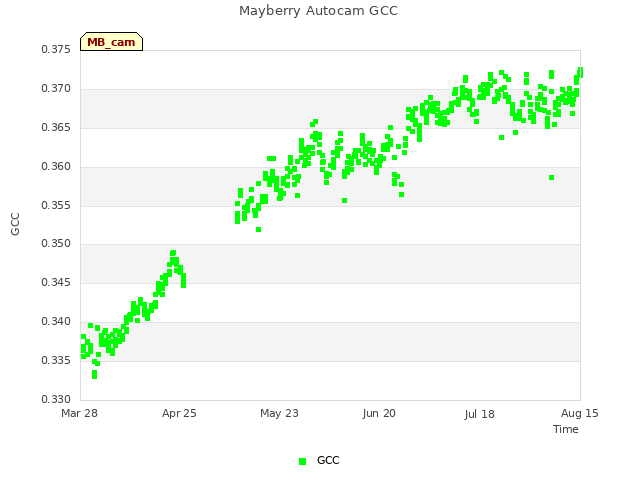Screen dimensions: 640x480
Task: Click the Mar 28 date label
Action: click(x=79, y=413)
